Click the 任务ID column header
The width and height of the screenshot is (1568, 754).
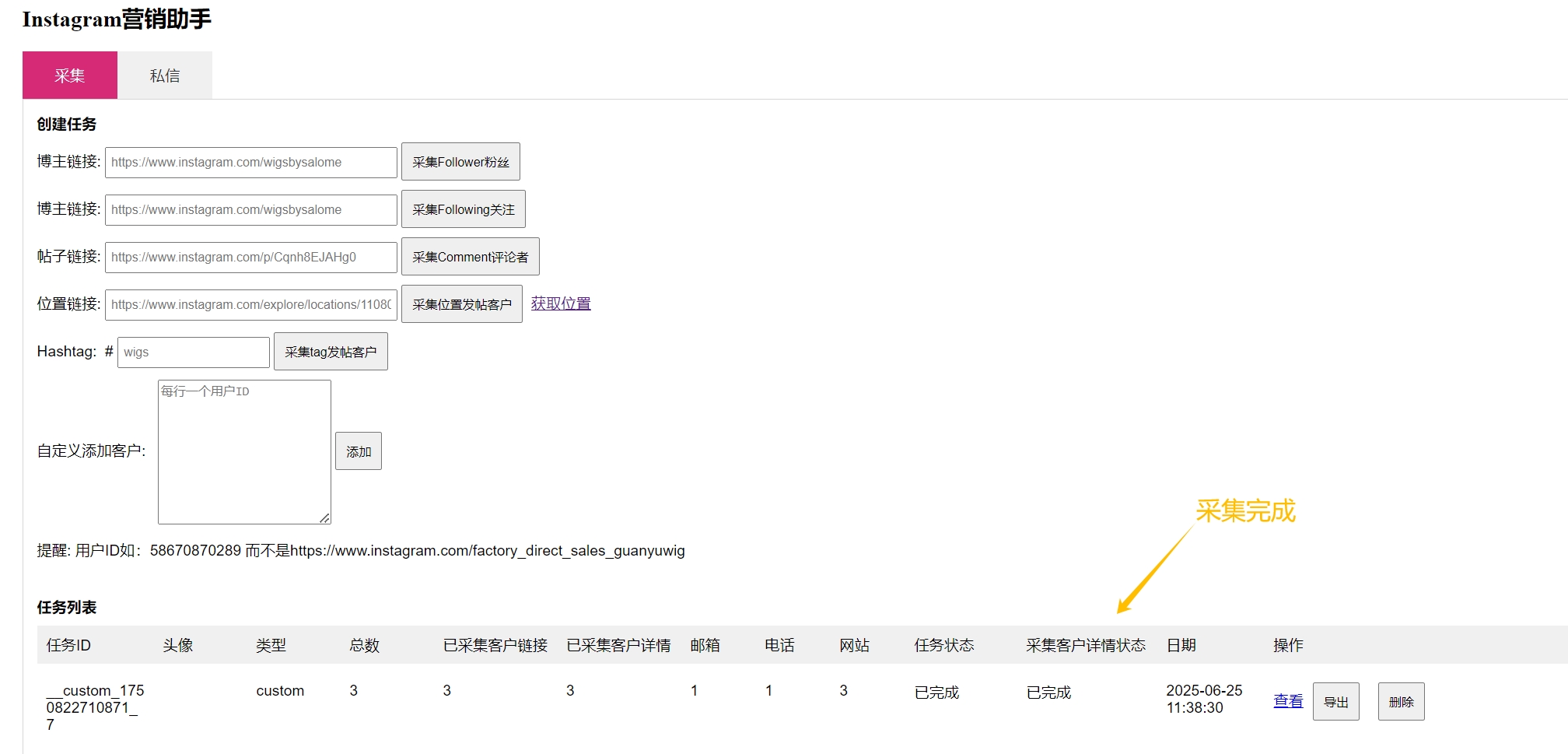click(68, 645)
